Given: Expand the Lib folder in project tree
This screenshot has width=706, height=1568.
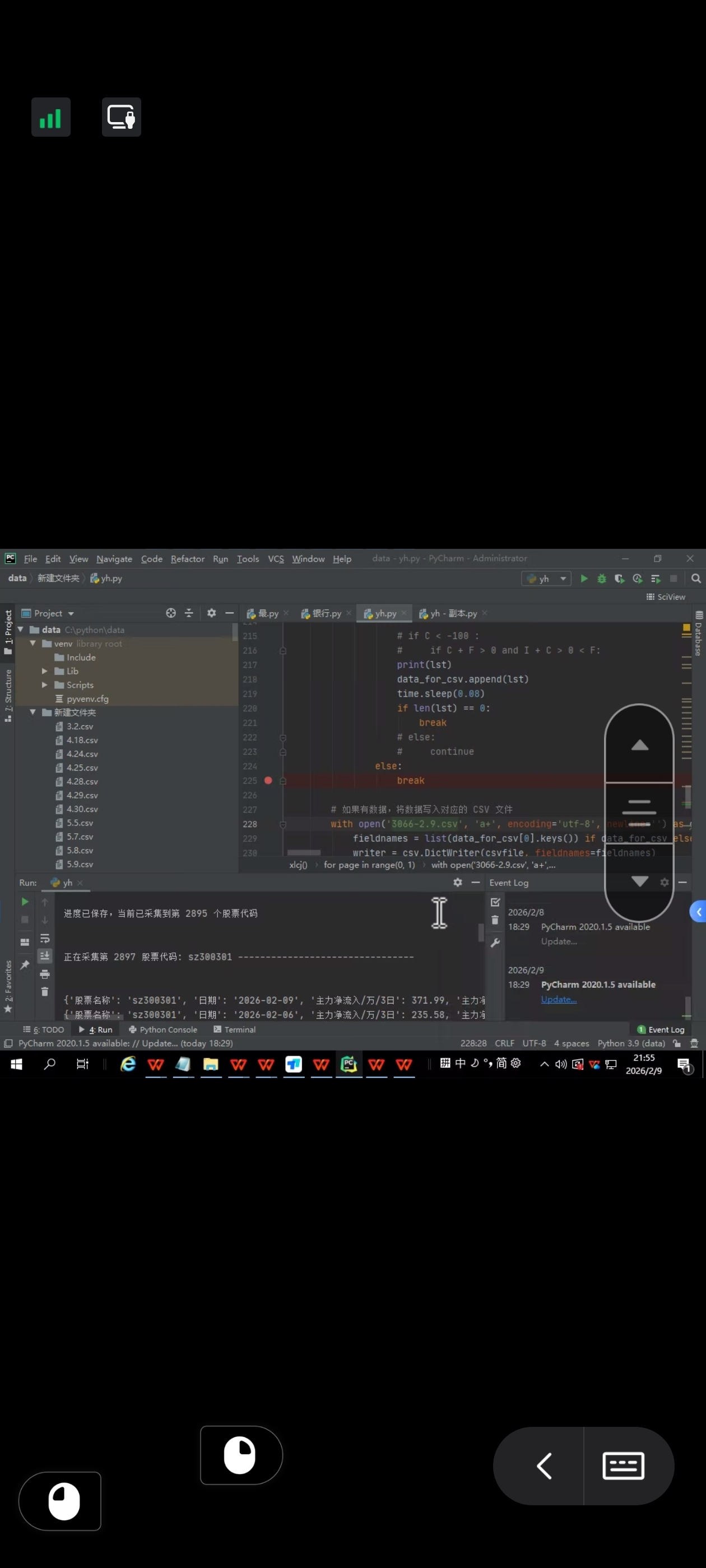Looking at the screenshot, I should pos(44,671).
